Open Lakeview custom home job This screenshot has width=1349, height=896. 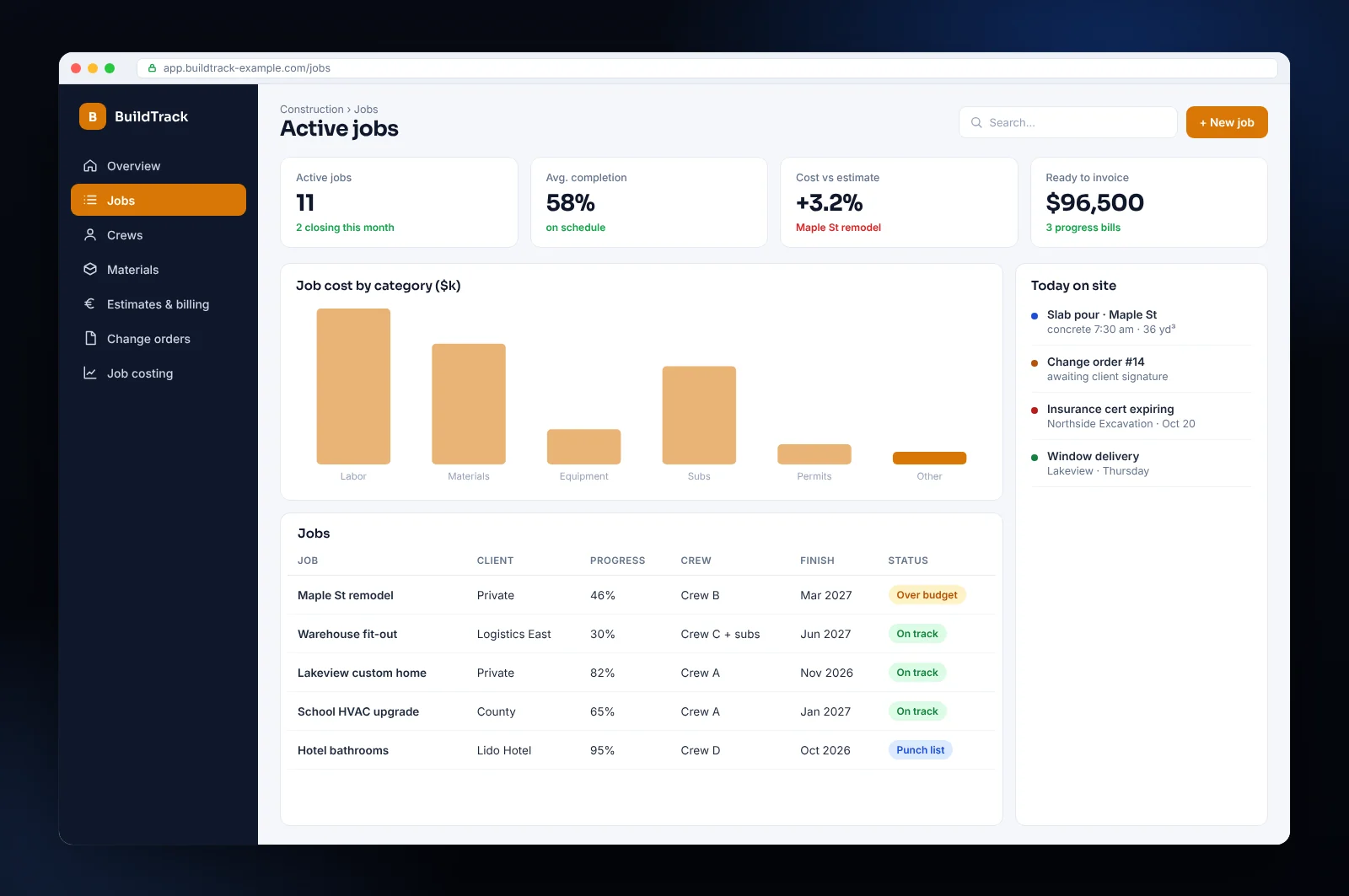[x=642, y=673]
